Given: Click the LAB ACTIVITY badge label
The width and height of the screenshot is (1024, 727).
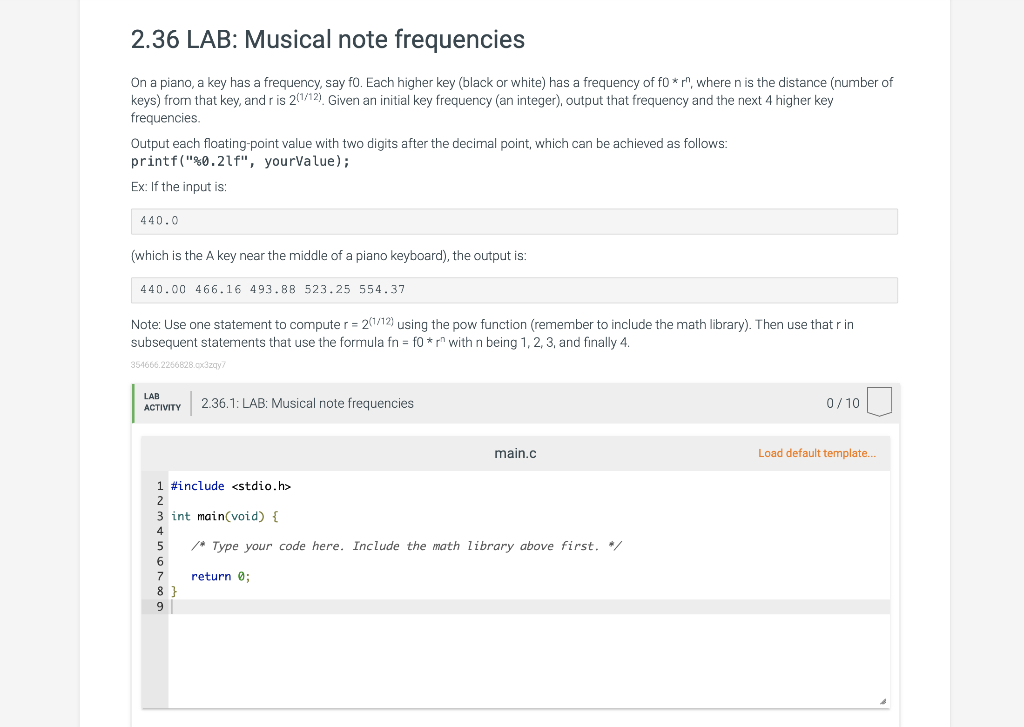Looking at the screenshot, I should (x=162, y=403).
